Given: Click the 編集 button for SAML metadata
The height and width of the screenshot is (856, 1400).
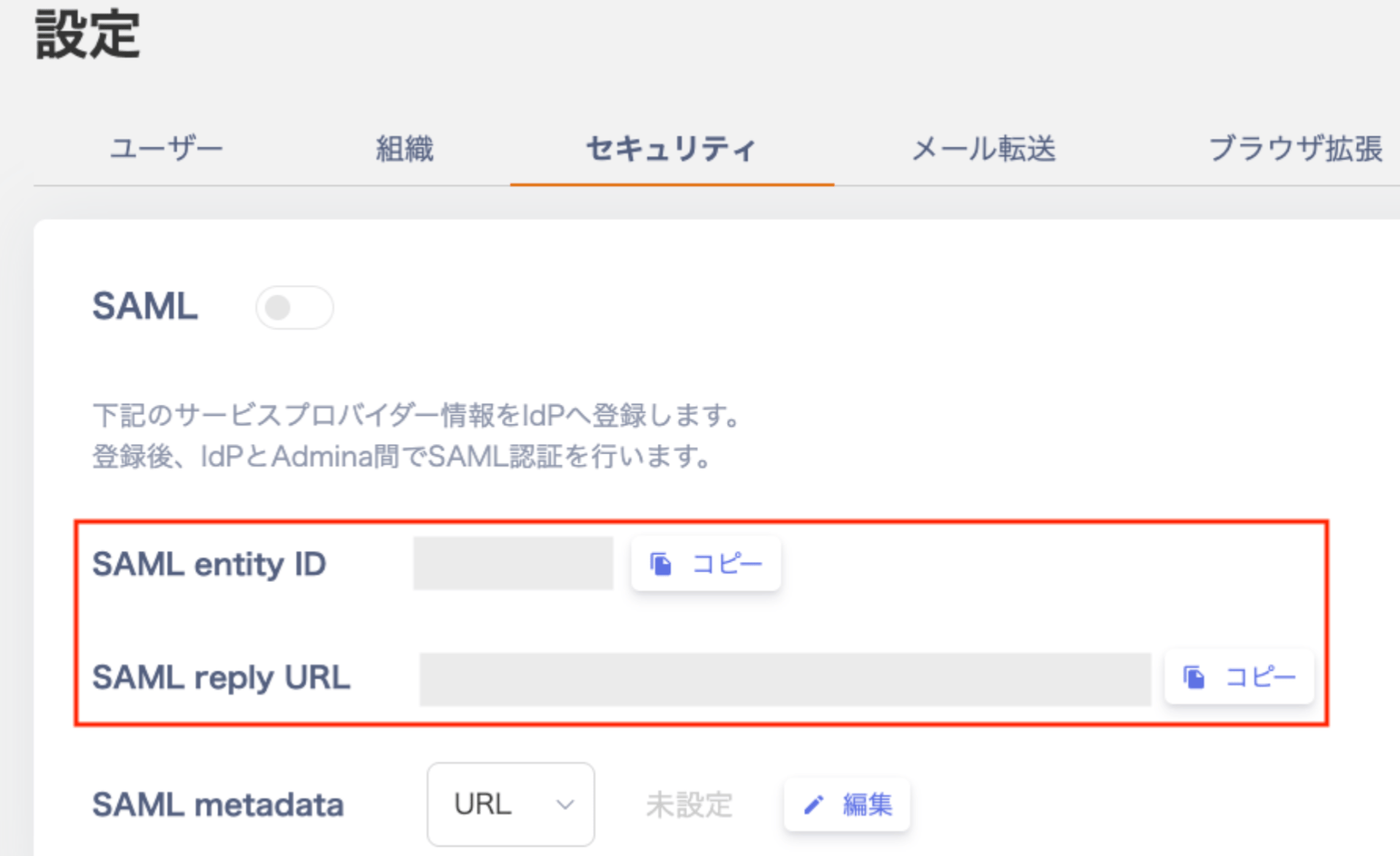Looking at the screenshot, I should 847,804.
